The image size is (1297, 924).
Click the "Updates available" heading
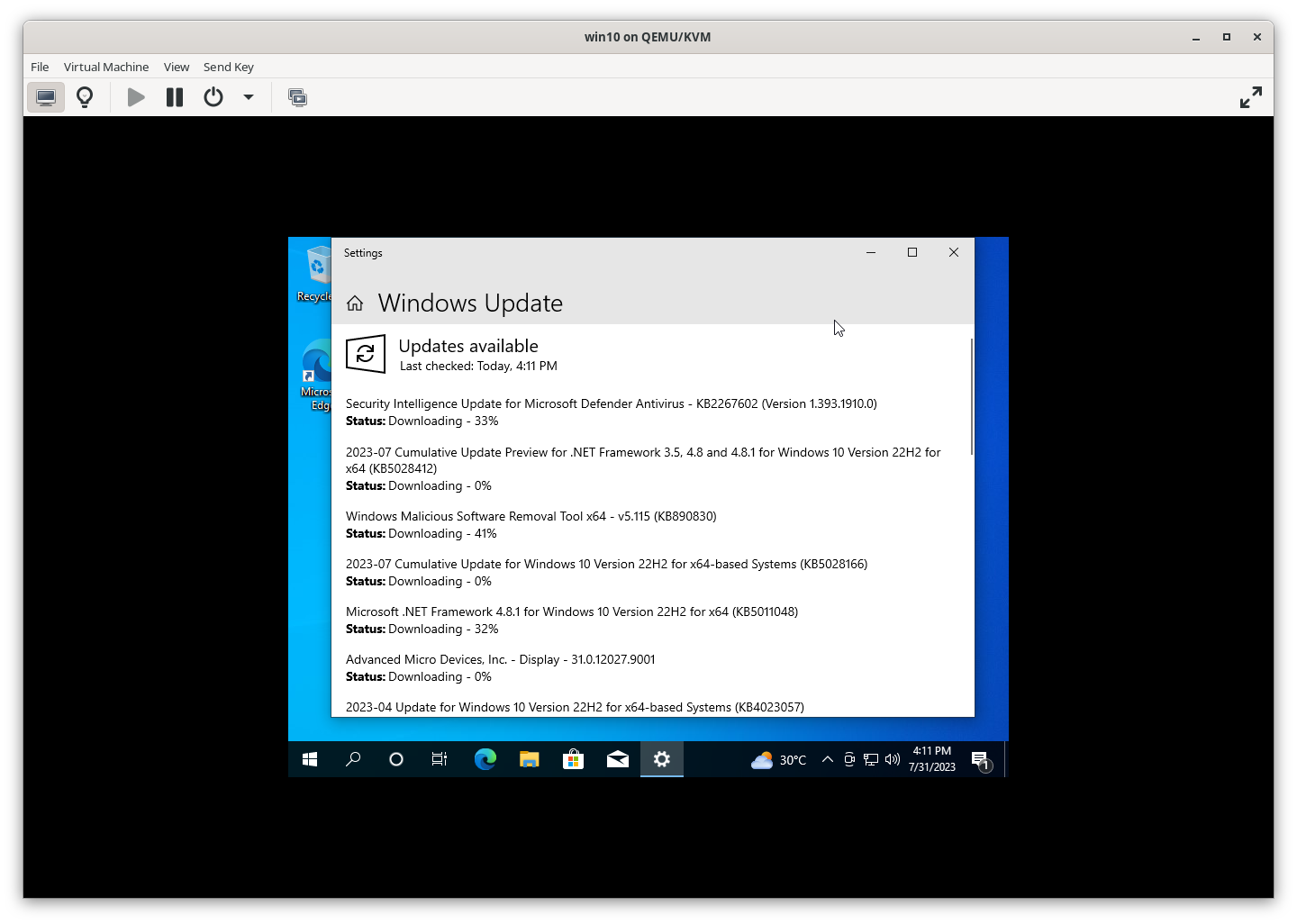coord(468,346)
